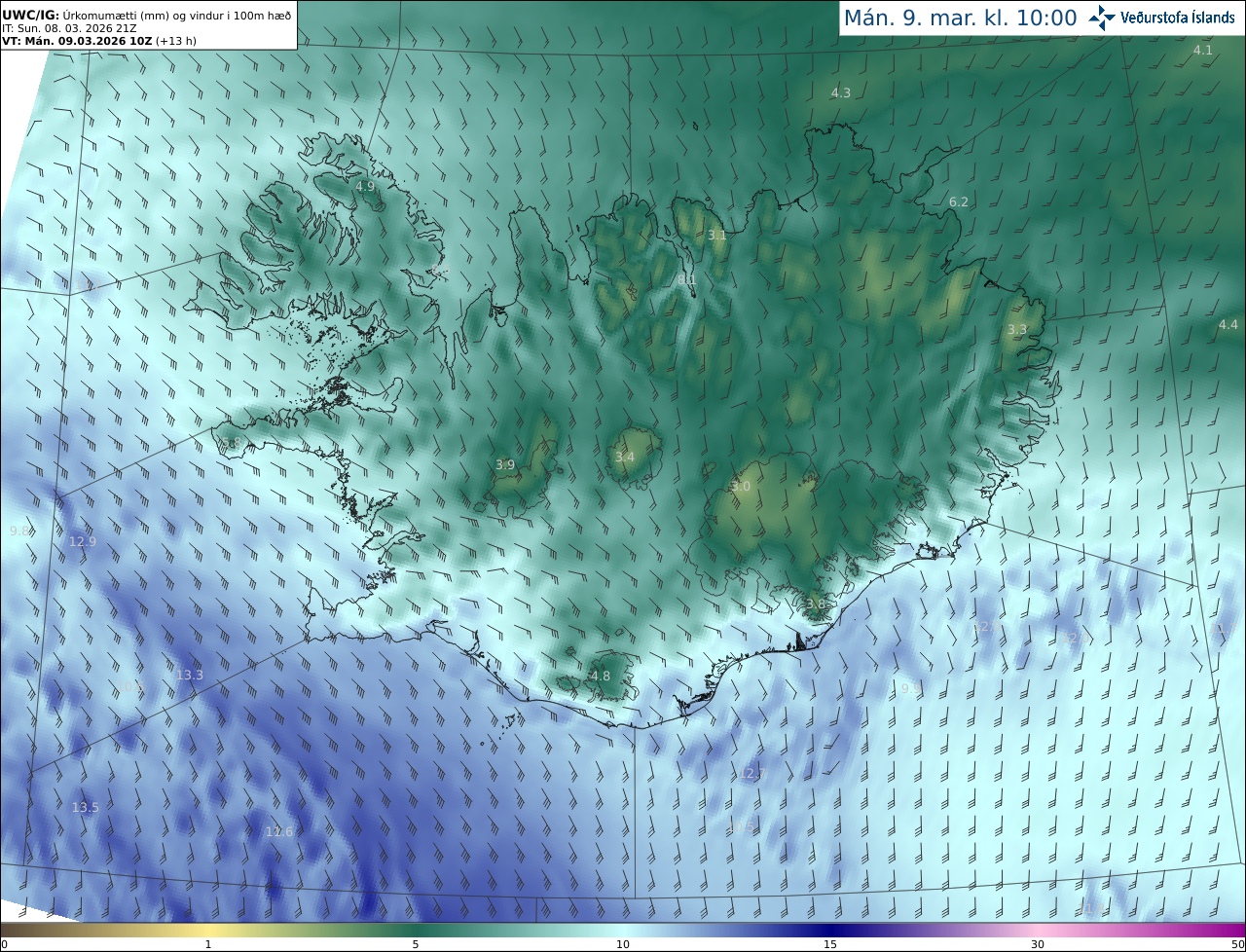1246x952 pixels.
Task: Click the 5 tick on the colour scale
Action: [416, 944]
